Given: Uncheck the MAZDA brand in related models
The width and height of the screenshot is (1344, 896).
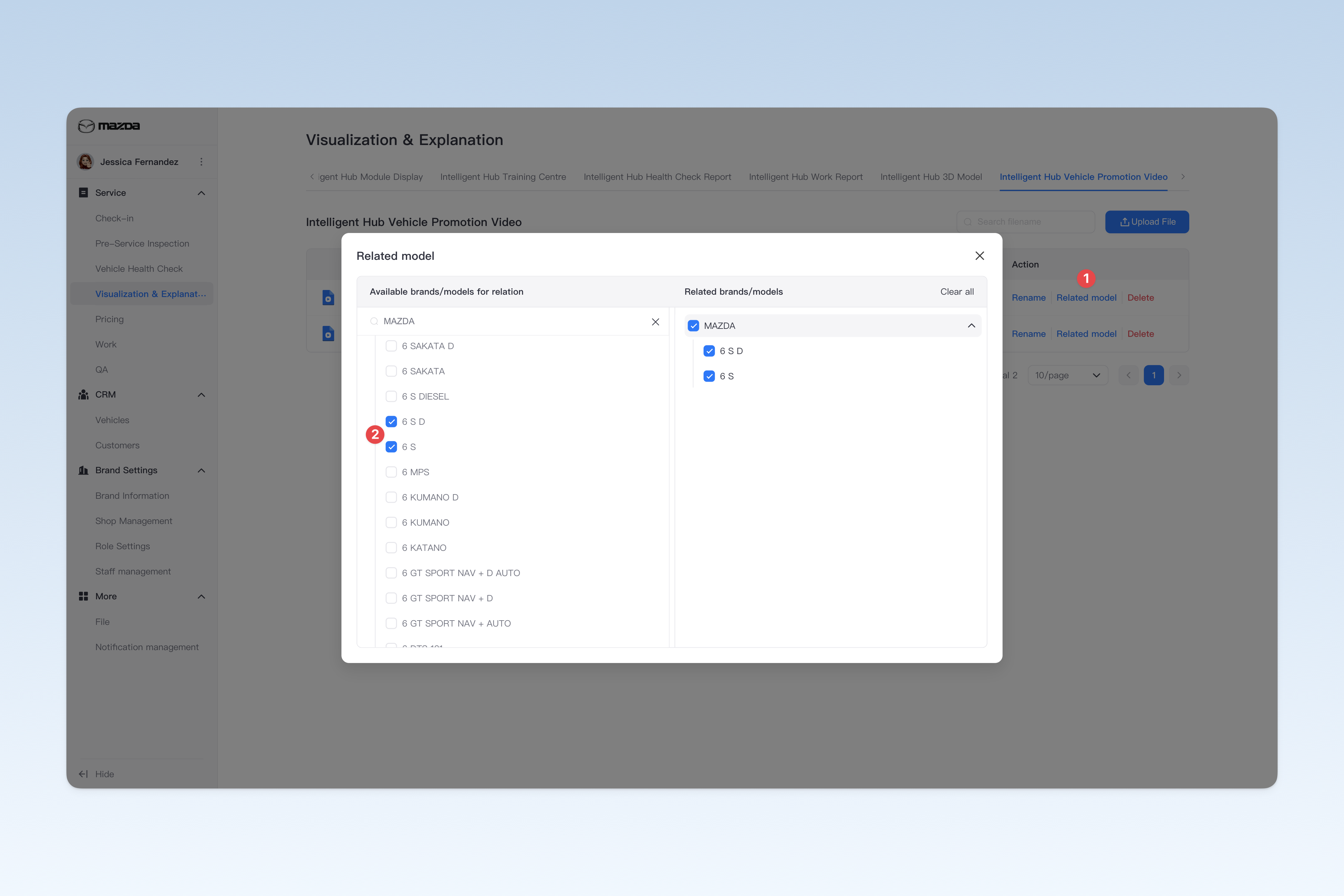Looking at the screenshot, I should click(694, 326).
